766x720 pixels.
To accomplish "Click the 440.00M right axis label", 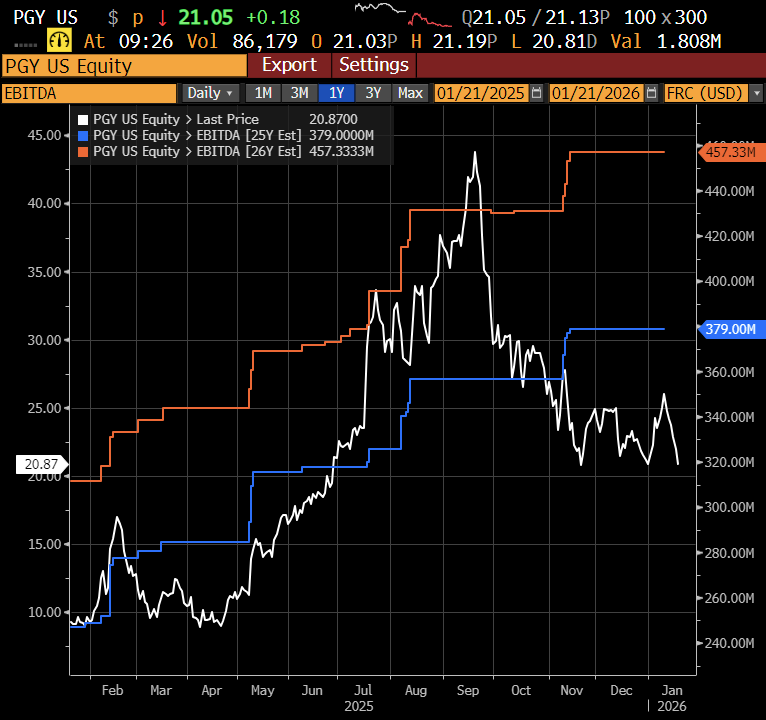I will tap(729, 191).
